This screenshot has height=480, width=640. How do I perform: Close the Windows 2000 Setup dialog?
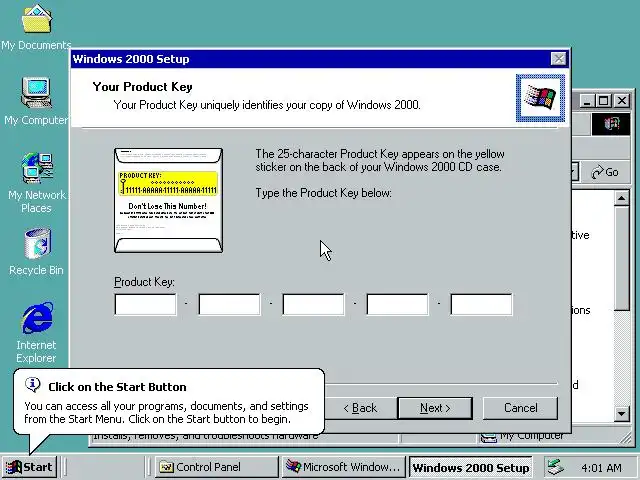558,59
